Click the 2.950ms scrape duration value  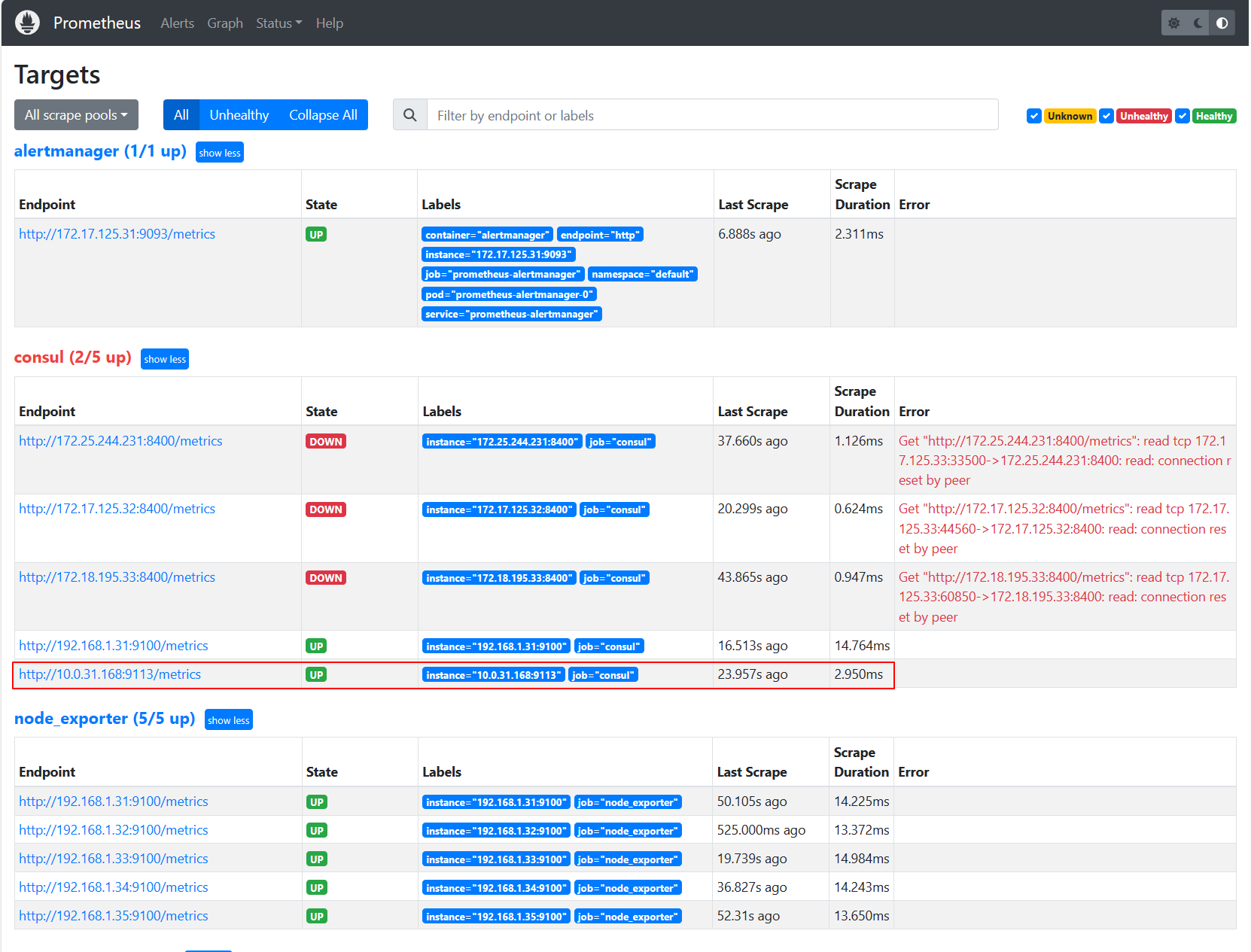pos(859,674)
